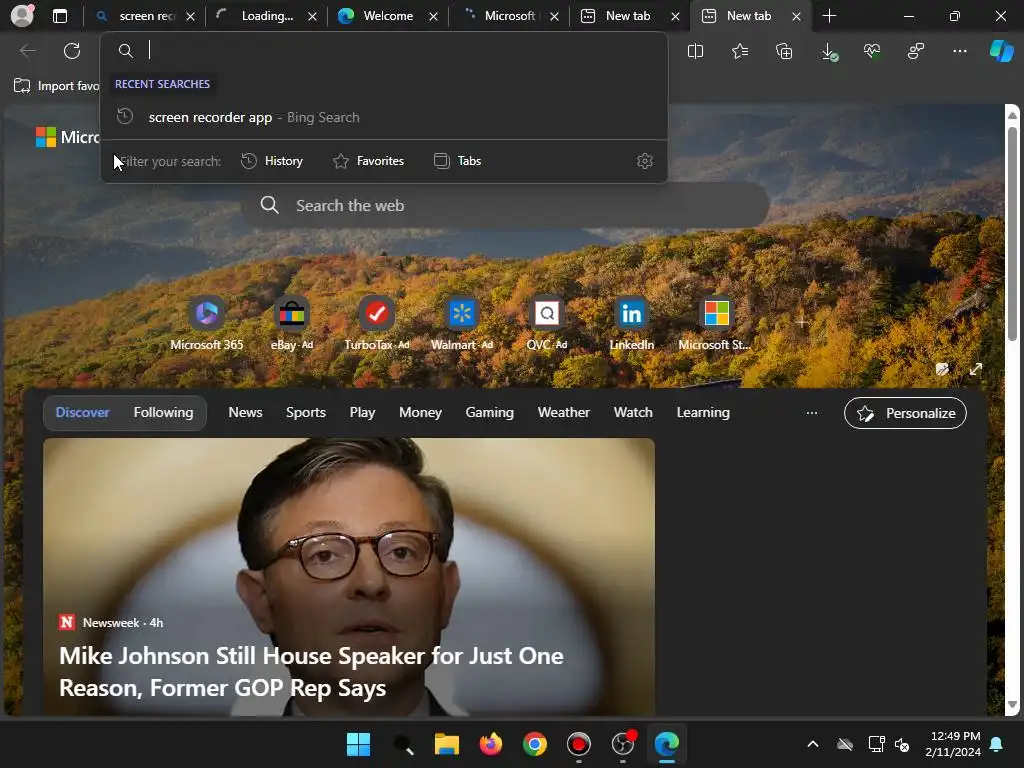The image size is (1024, 768).
Task: Open File Explorer from the taskbar
Action: (447, 744)
